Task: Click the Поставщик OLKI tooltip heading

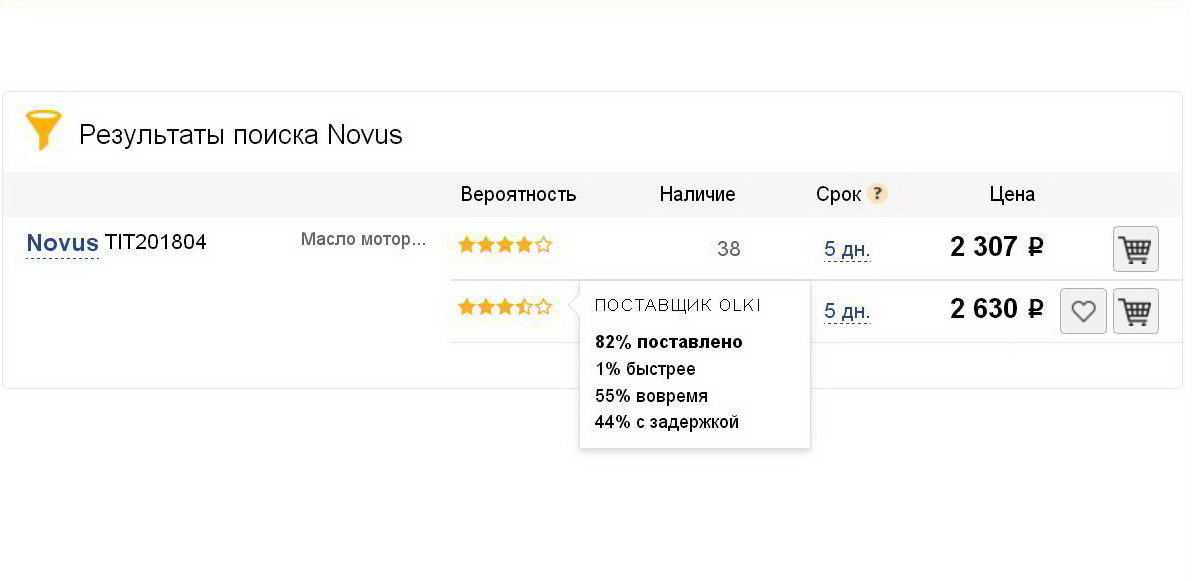Action: click(x=677, y=306)
